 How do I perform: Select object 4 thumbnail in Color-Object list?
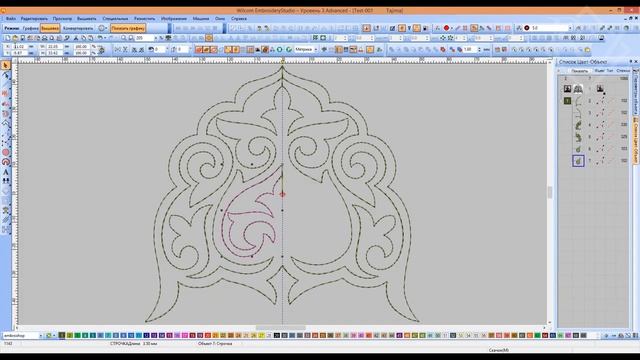(578, 125)
